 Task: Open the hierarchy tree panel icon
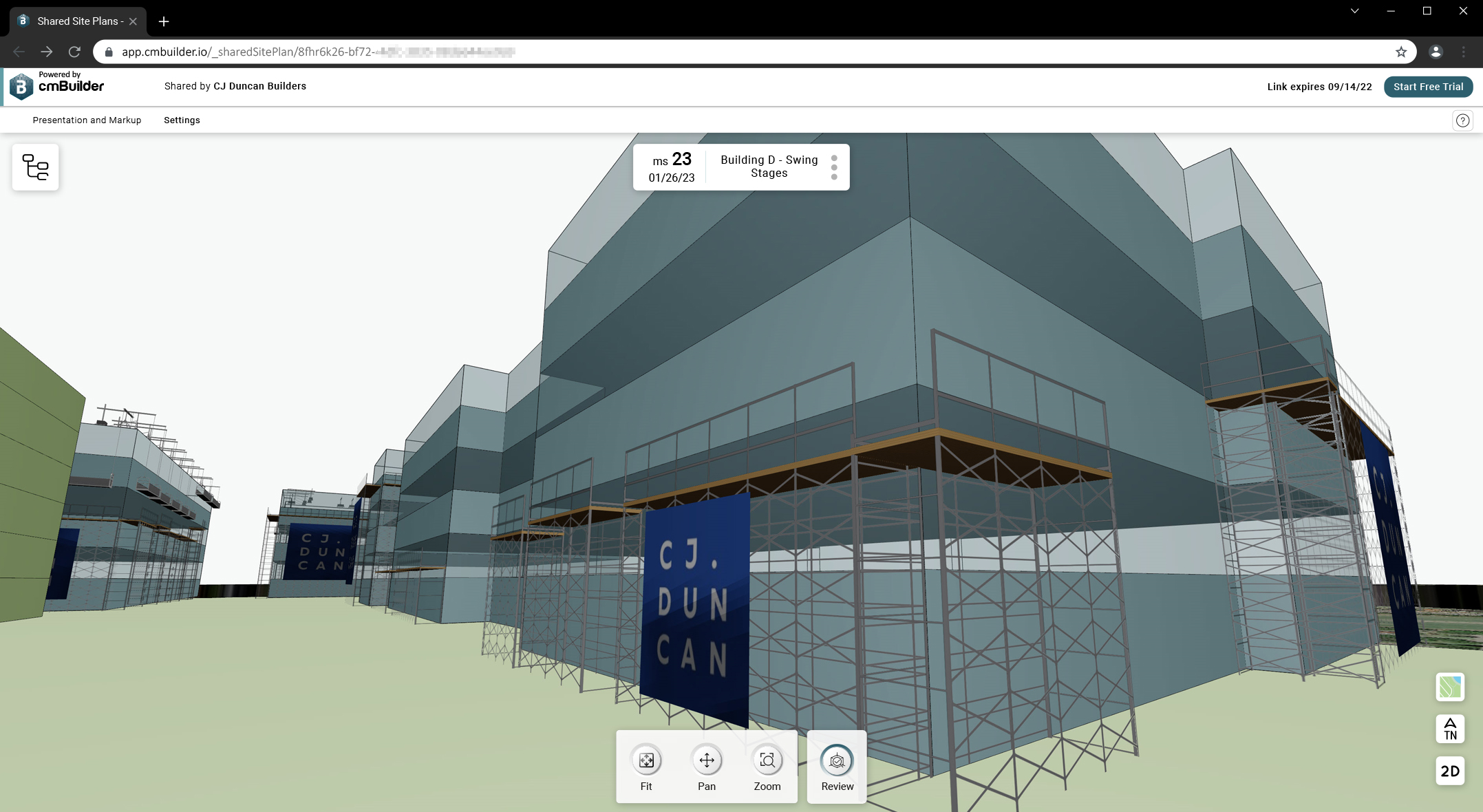click(x=35, y=167)
